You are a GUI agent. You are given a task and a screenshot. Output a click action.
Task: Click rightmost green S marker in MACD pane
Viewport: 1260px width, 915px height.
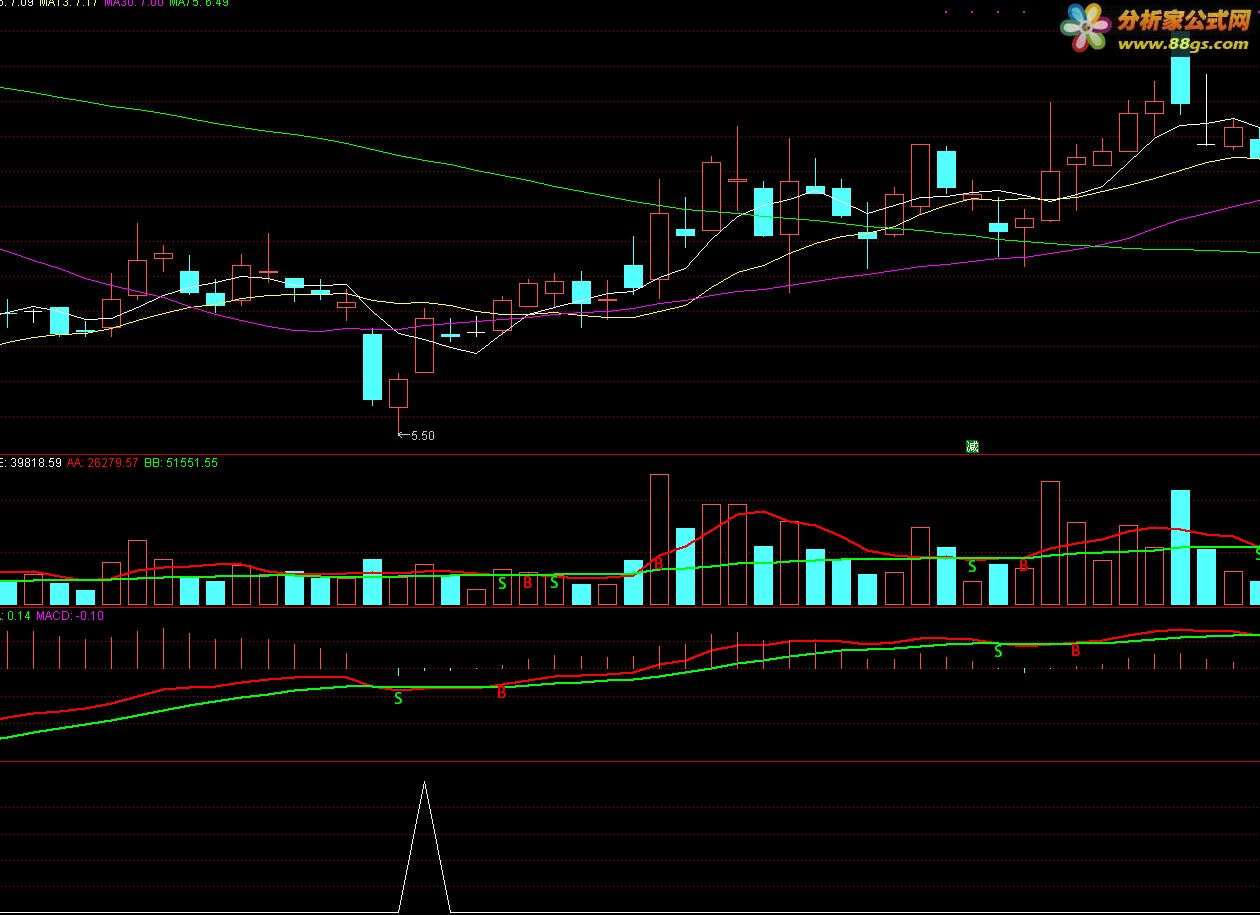(997, 651)
